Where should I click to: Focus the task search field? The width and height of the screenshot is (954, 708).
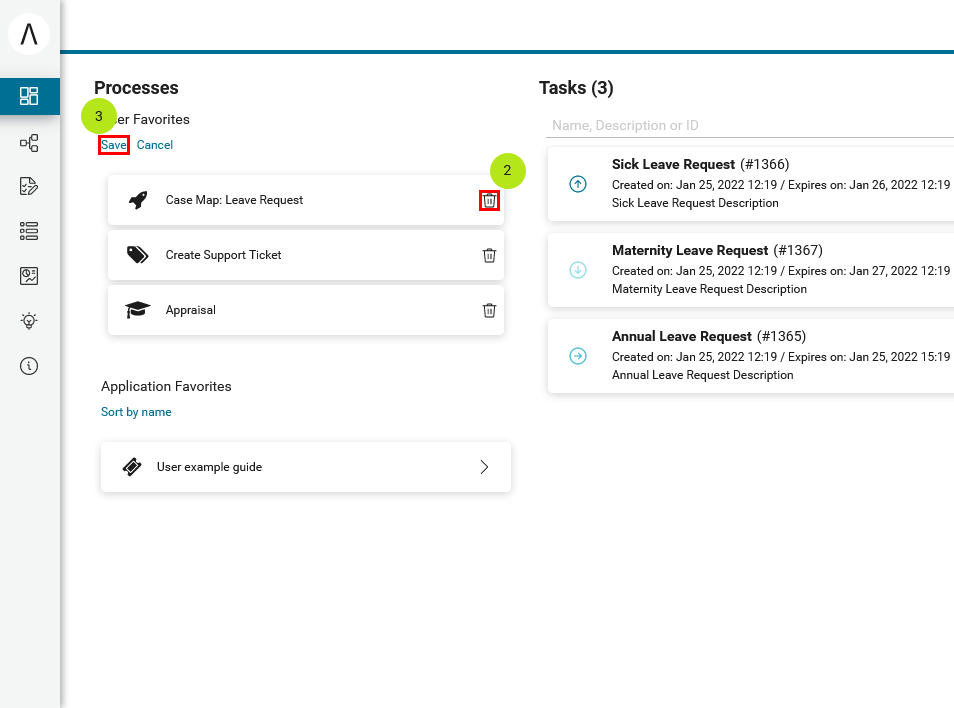pyautogui.click(x=750, y=125)
